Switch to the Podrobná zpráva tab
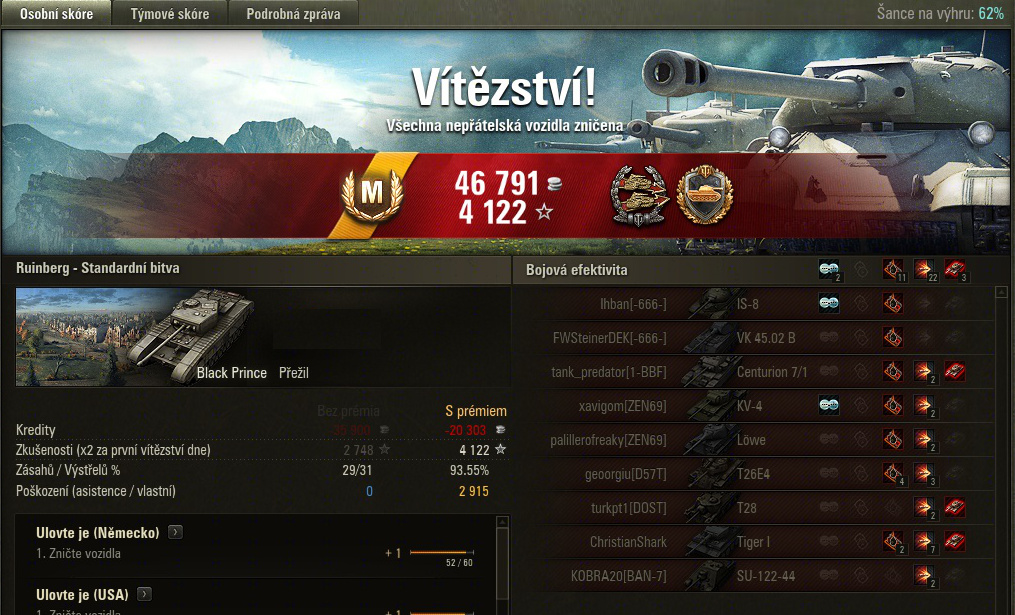1015x615 pixels. click(293, 14)
